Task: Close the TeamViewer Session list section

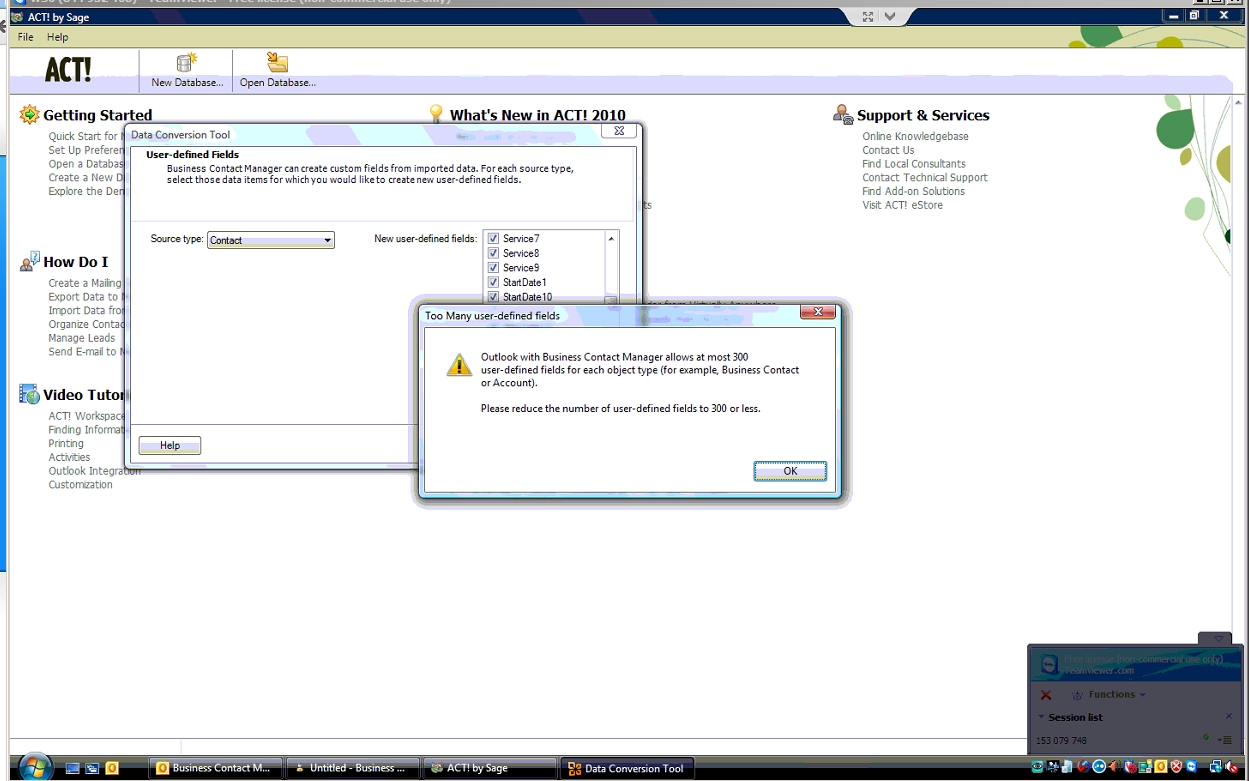Action: coord(1229,716)
